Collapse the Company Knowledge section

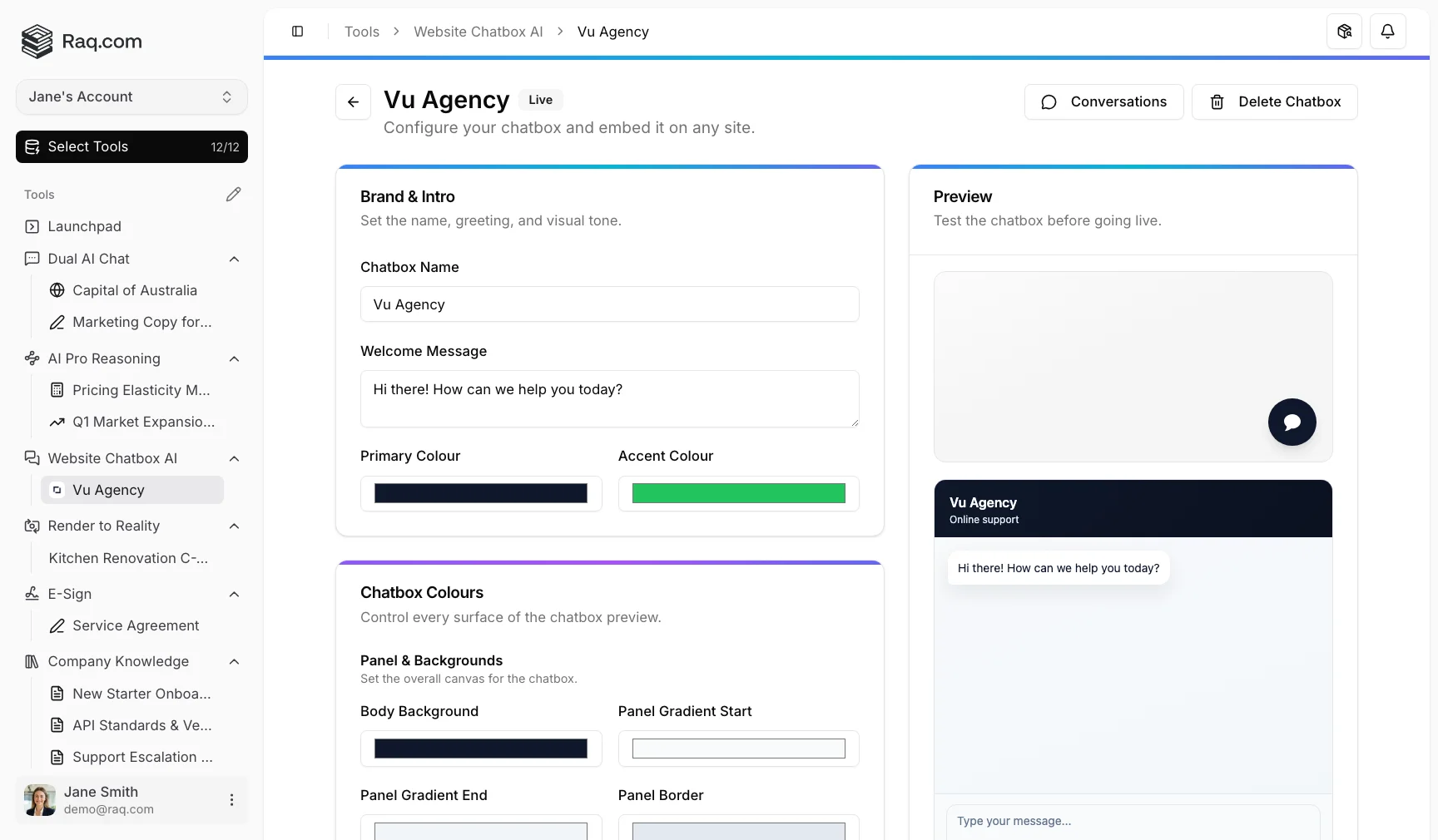(x=234, y=661)
